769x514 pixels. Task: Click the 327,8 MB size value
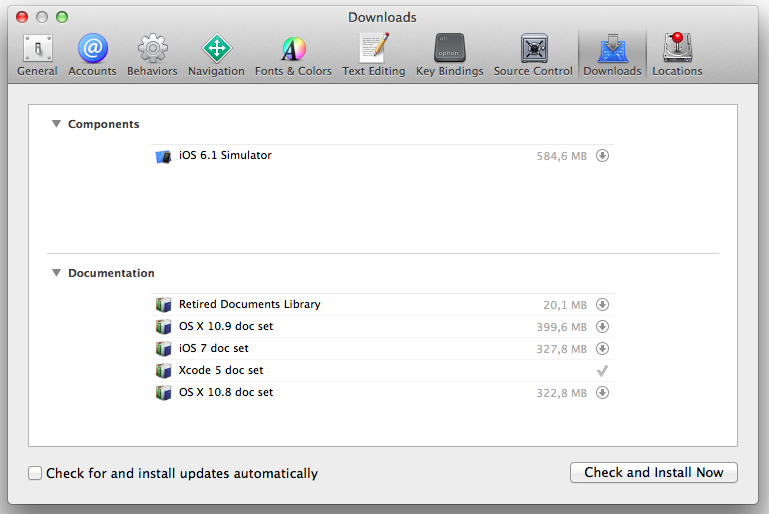[562, 349]
